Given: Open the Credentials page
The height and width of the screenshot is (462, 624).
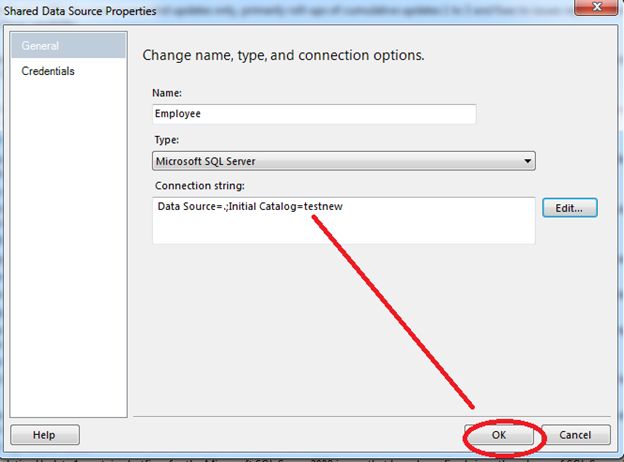Looking at the screenshot, I should point(48,71).
